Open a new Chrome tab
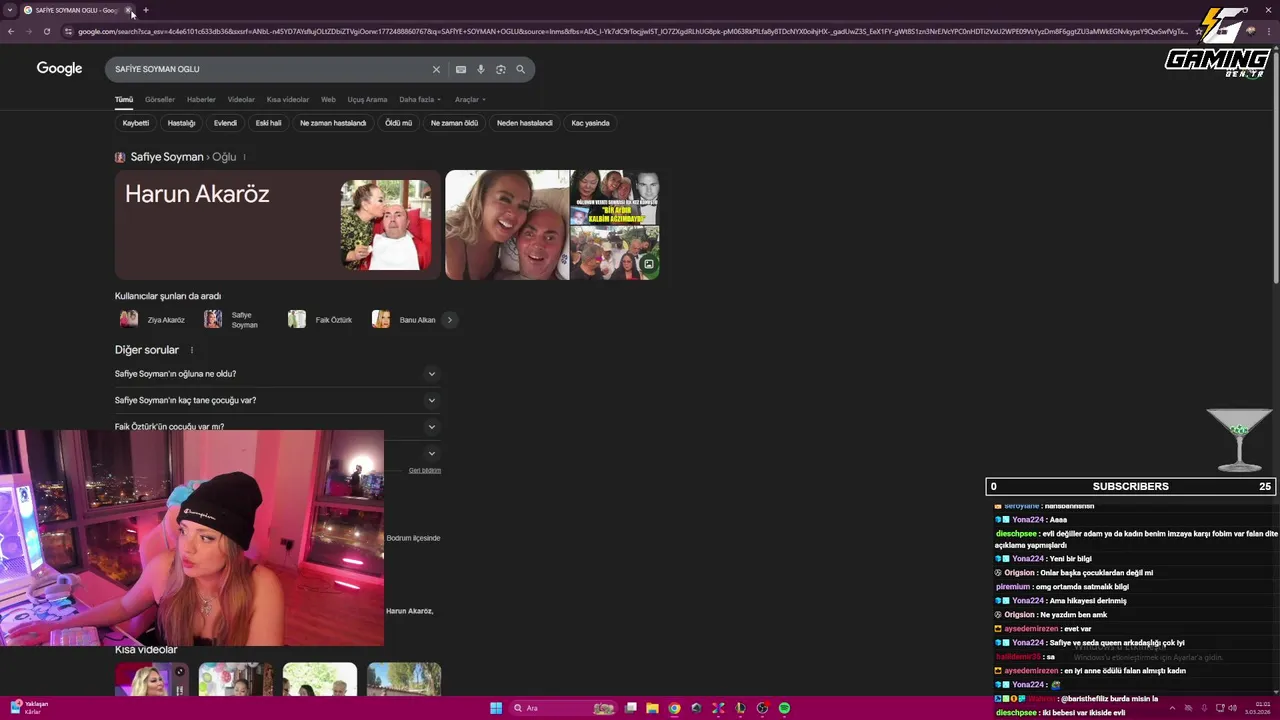Viewport: 1280px width, 720px height. 146,10
